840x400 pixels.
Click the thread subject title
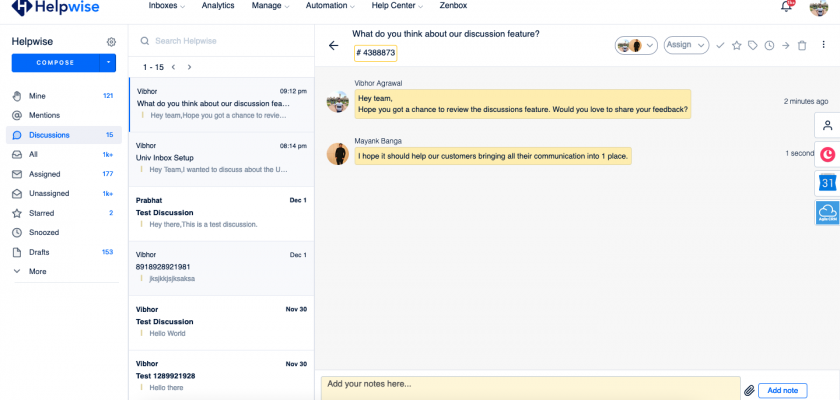[x=446, y=34]
